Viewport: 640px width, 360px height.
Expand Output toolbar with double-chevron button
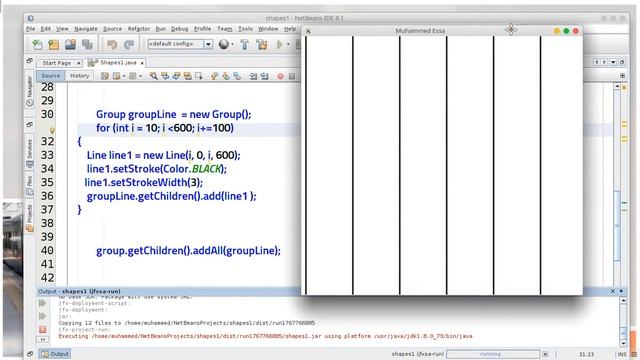tap(42, 339)
